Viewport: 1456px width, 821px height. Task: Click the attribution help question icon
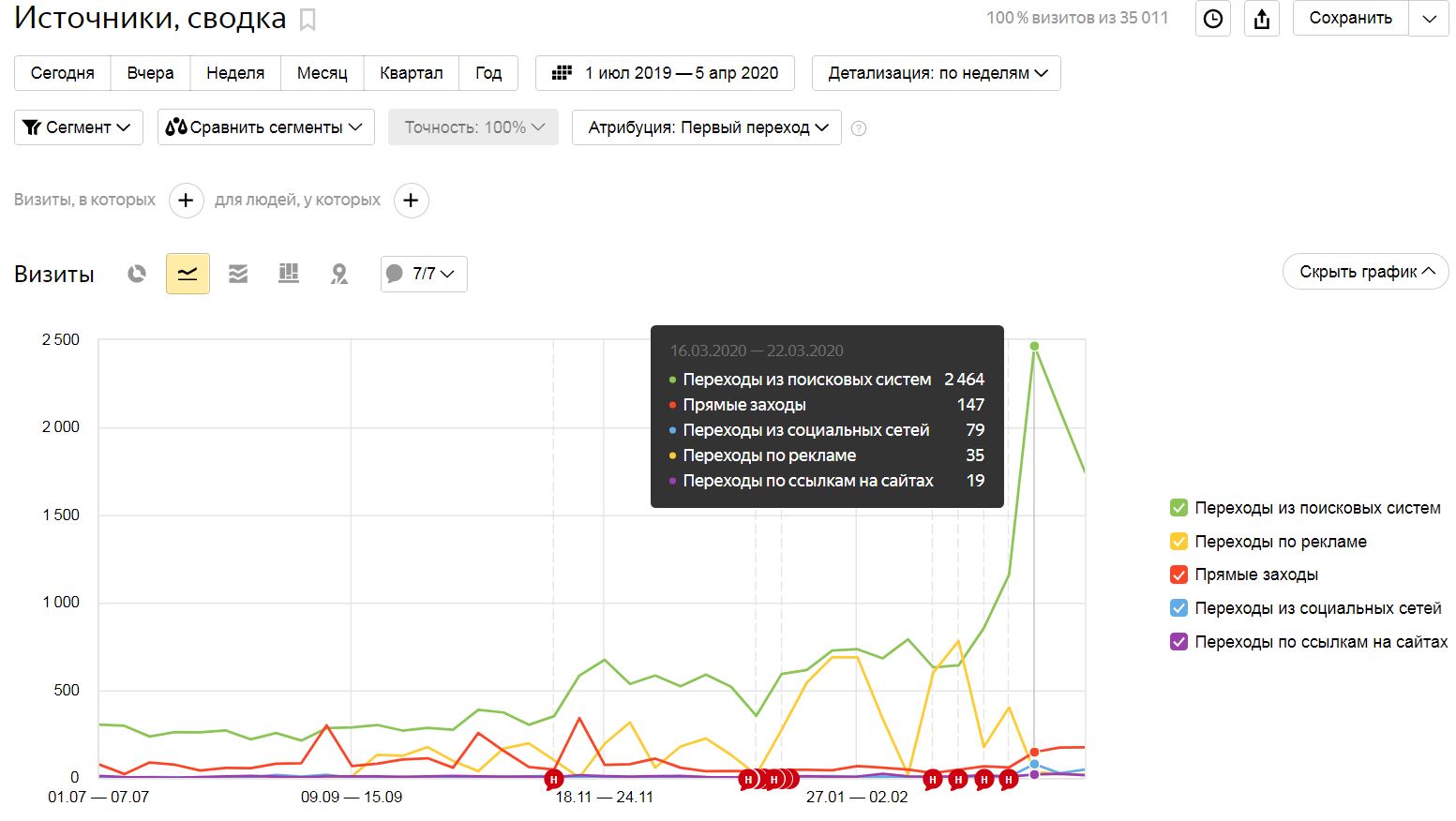point(858,128)
